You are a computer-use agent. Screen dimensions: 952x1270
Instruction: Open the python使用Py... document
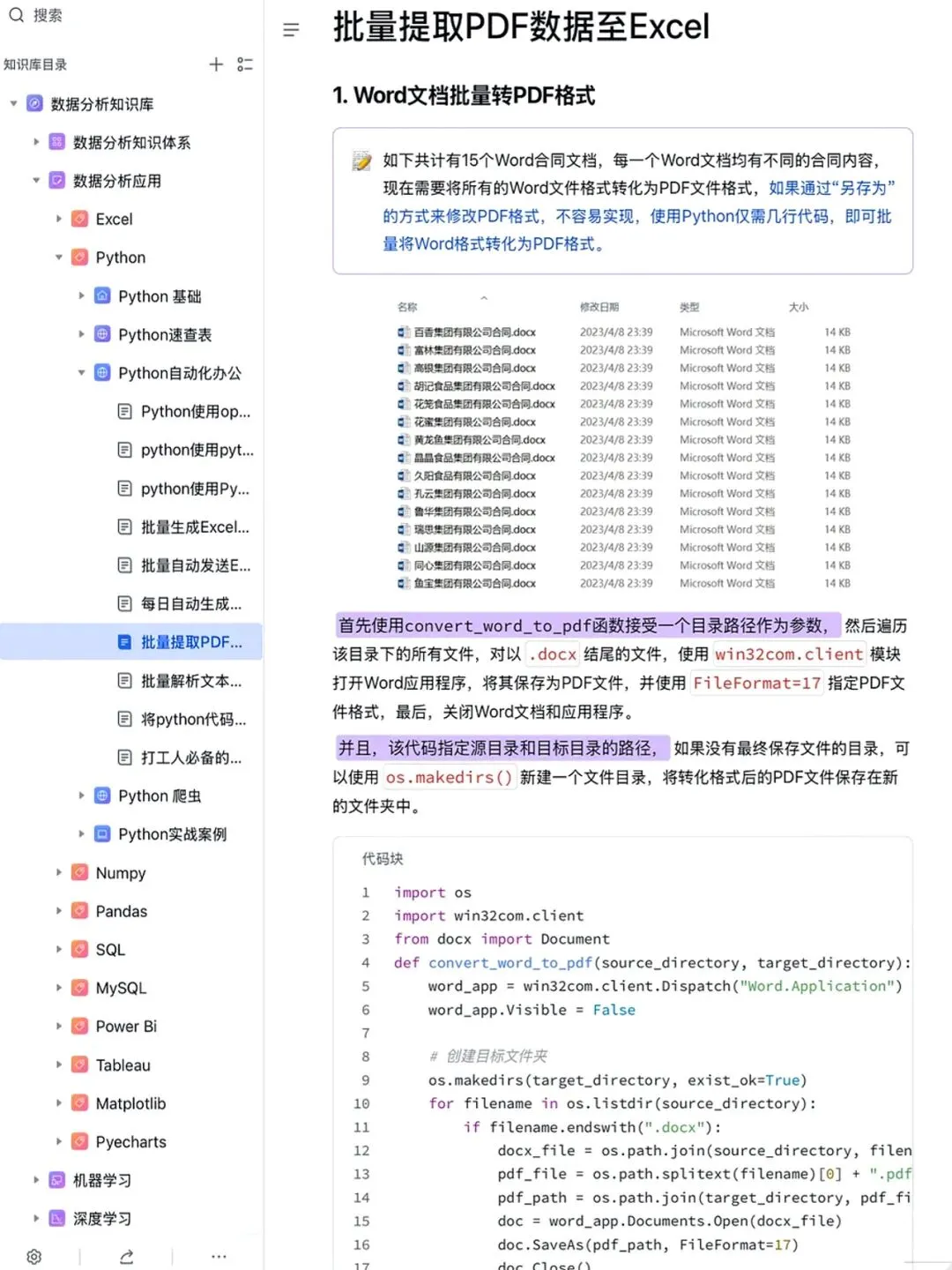coord(195,489)
